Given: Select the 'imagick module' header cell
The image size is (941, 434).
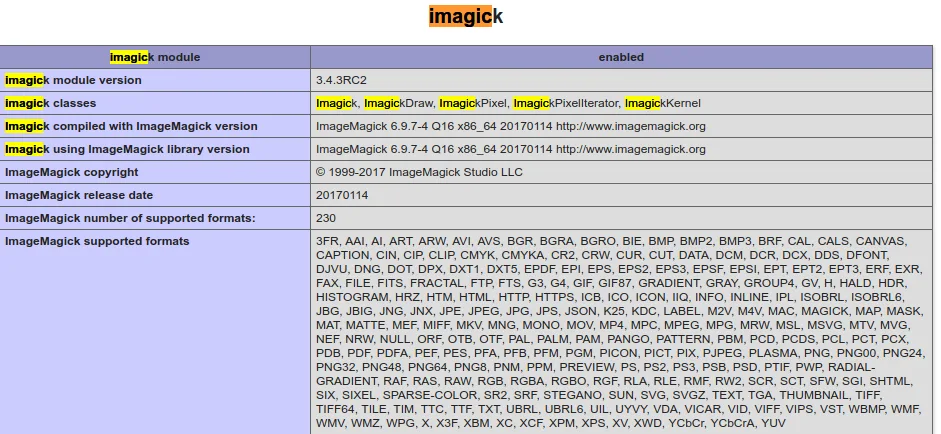Looking at the screenshot, I should point(155,57).
